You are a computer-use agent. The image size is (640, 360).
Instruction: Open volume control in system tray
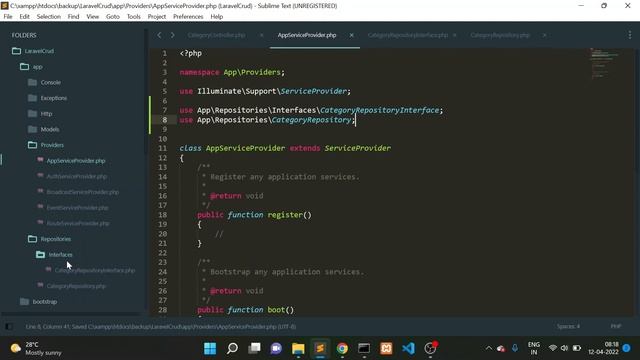tap(564, 348)
